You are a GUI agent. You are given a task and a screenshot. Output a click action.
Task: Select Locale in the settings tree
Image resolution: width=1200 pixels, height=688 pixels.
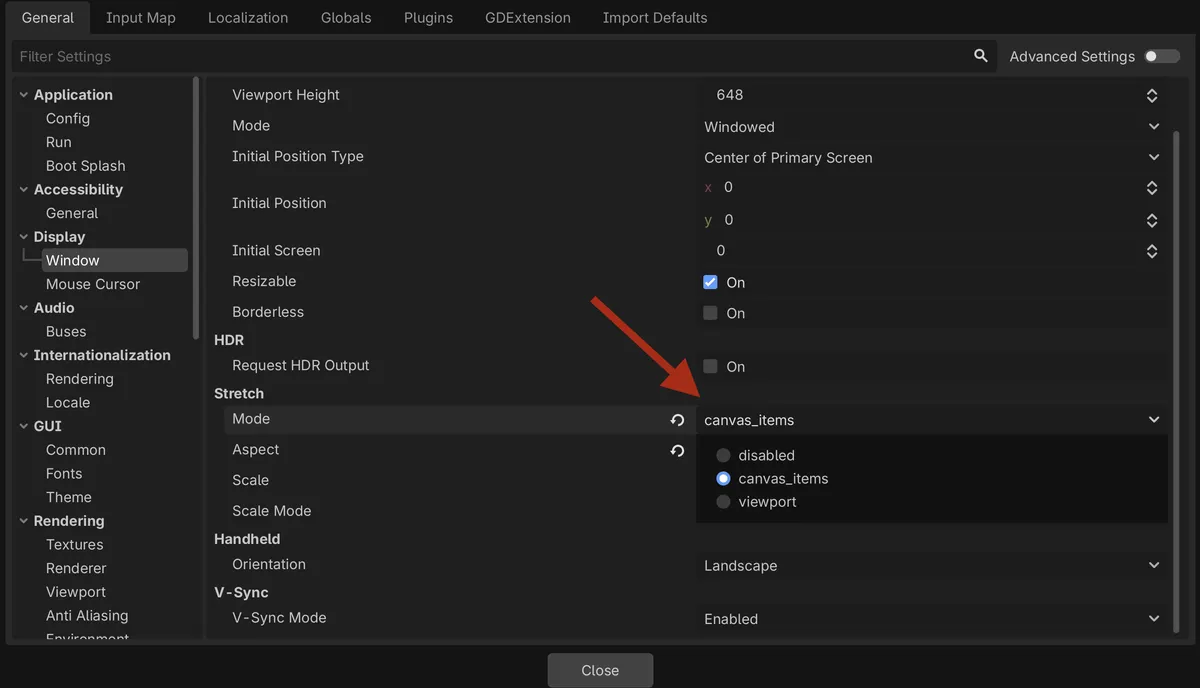point(68,402)
